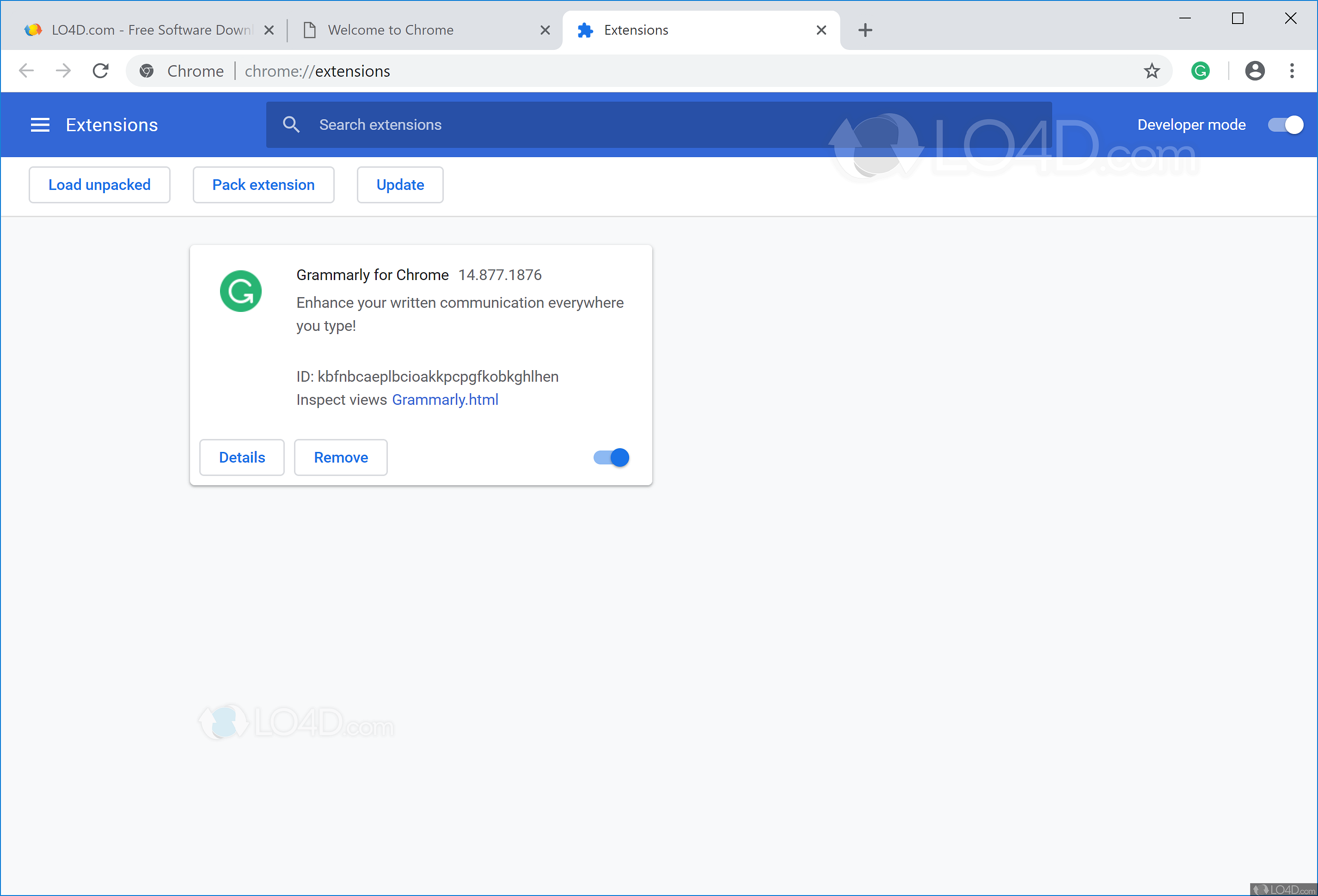Remove the Grammarly extension

(x=341, y=457)
